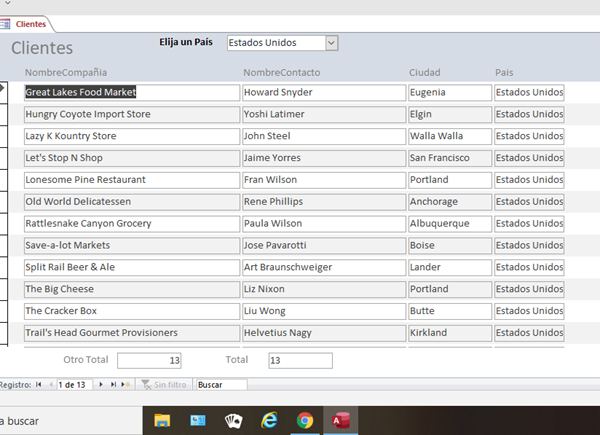Click The Big Cheese cell
Screen dimensions: 600x435
tap(132, 289)
